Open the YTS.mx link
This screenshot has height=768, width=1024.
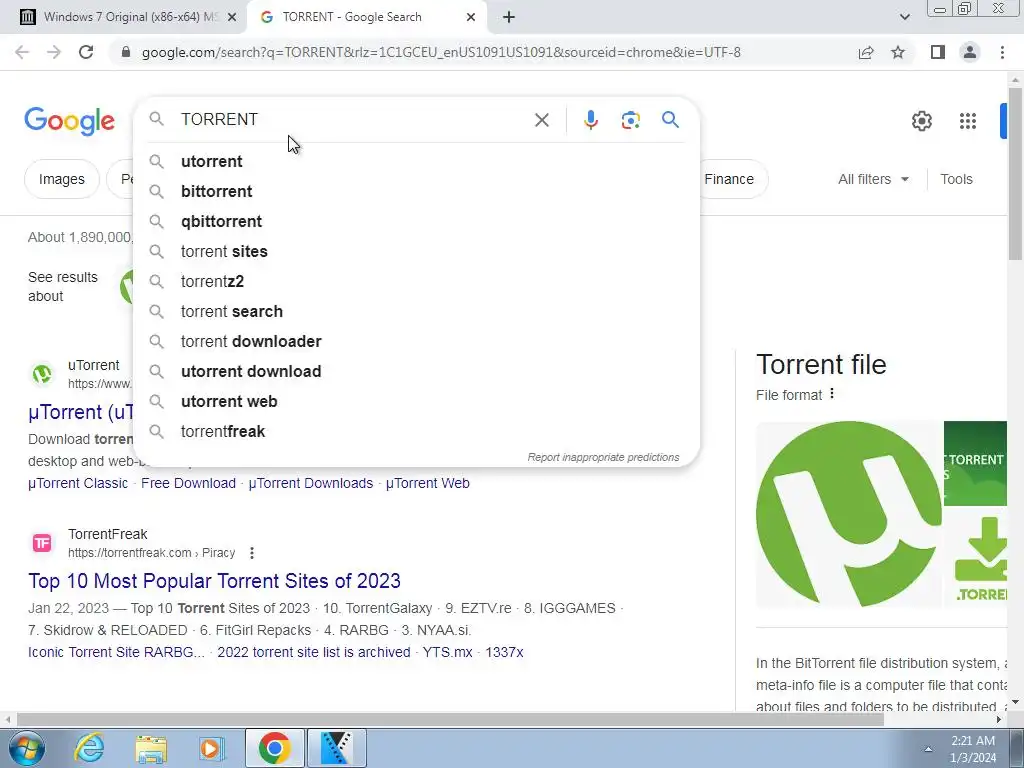pos(447,652)
